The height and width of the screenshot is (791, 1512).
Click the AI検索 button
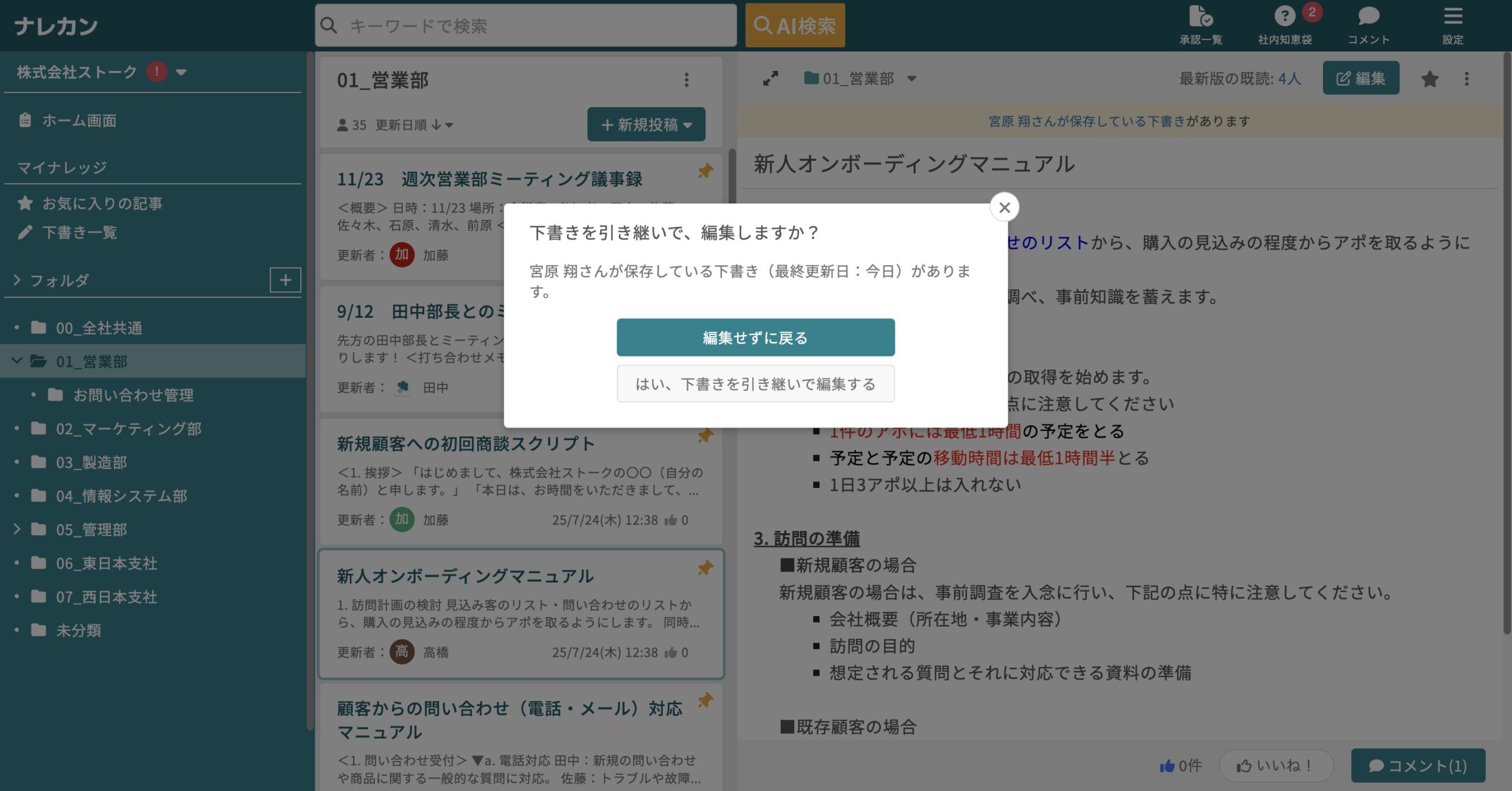795,25
